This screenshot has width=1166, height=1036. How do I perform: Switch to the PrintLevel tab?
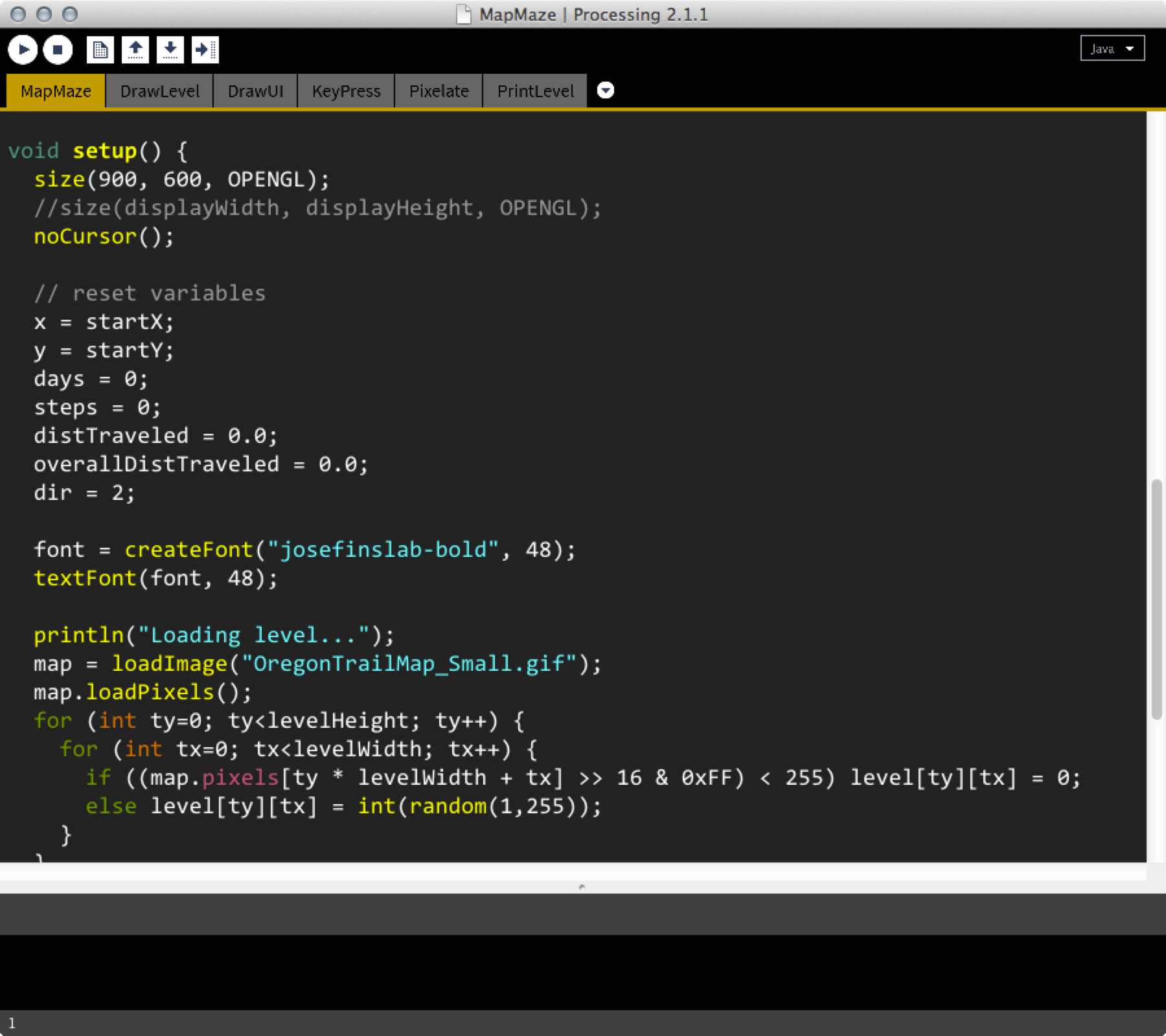point(535,91)
